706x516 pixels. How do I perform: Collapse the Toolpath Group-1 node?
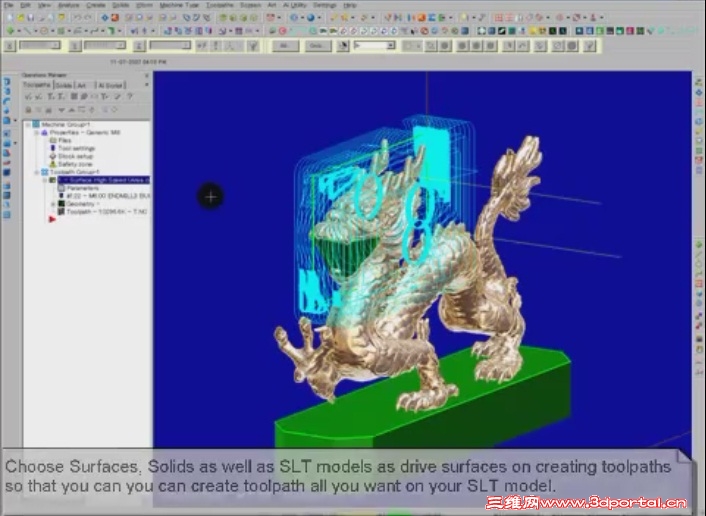[x=36, y=172]
